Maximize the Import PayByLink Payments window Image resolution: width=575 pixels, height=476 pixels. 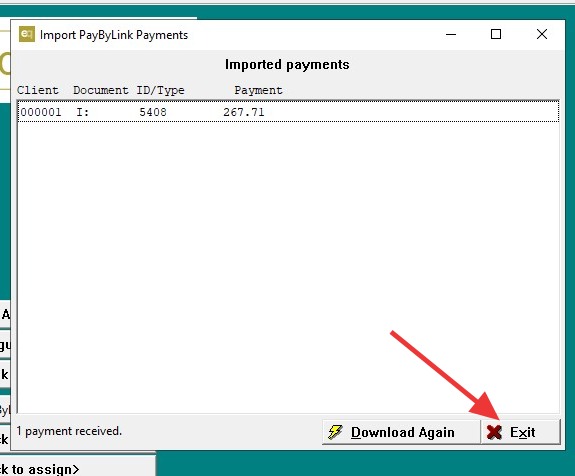coord(496,34)
